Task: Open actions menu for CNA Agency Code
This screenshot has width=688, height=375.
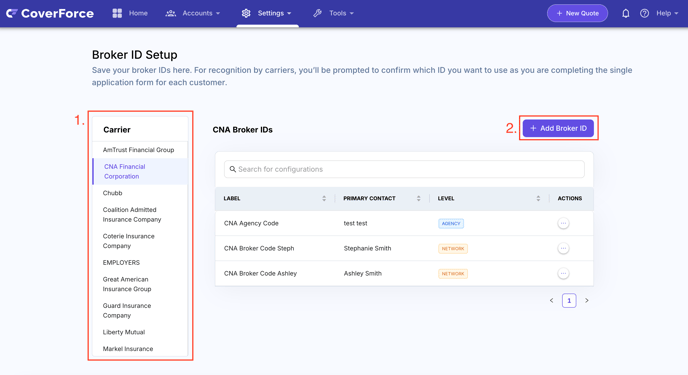Action: coord(563,223)
